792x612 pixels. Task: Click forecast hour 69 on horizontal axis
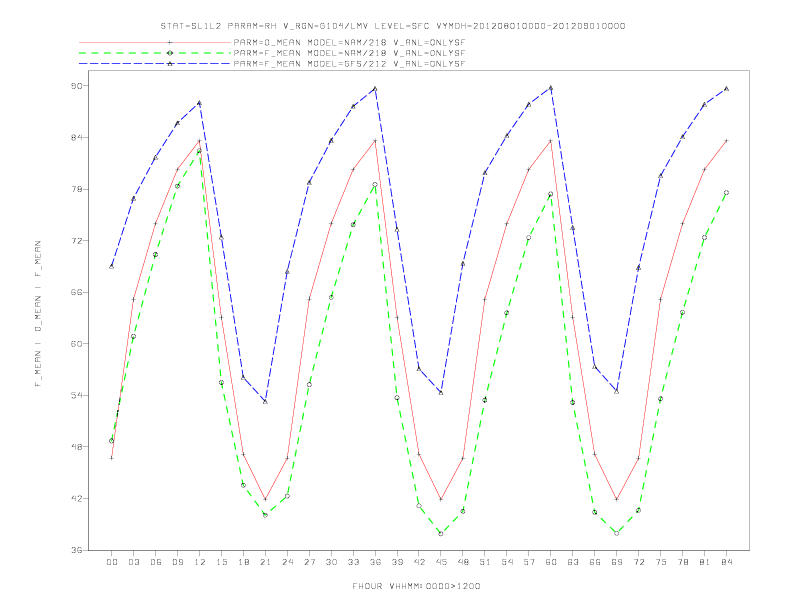tap(617, 562)
